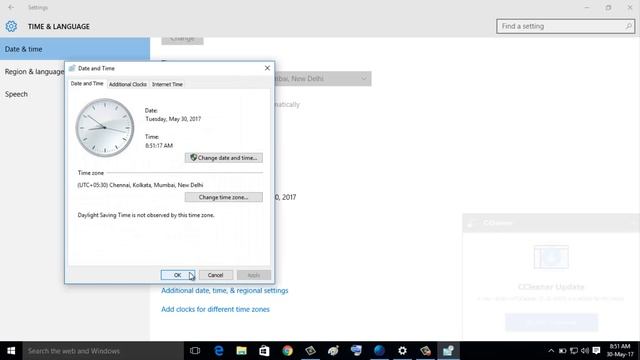The image size is (640, 360).
Task: Open the computer monitor taskbar app
Action: point(356,351)
